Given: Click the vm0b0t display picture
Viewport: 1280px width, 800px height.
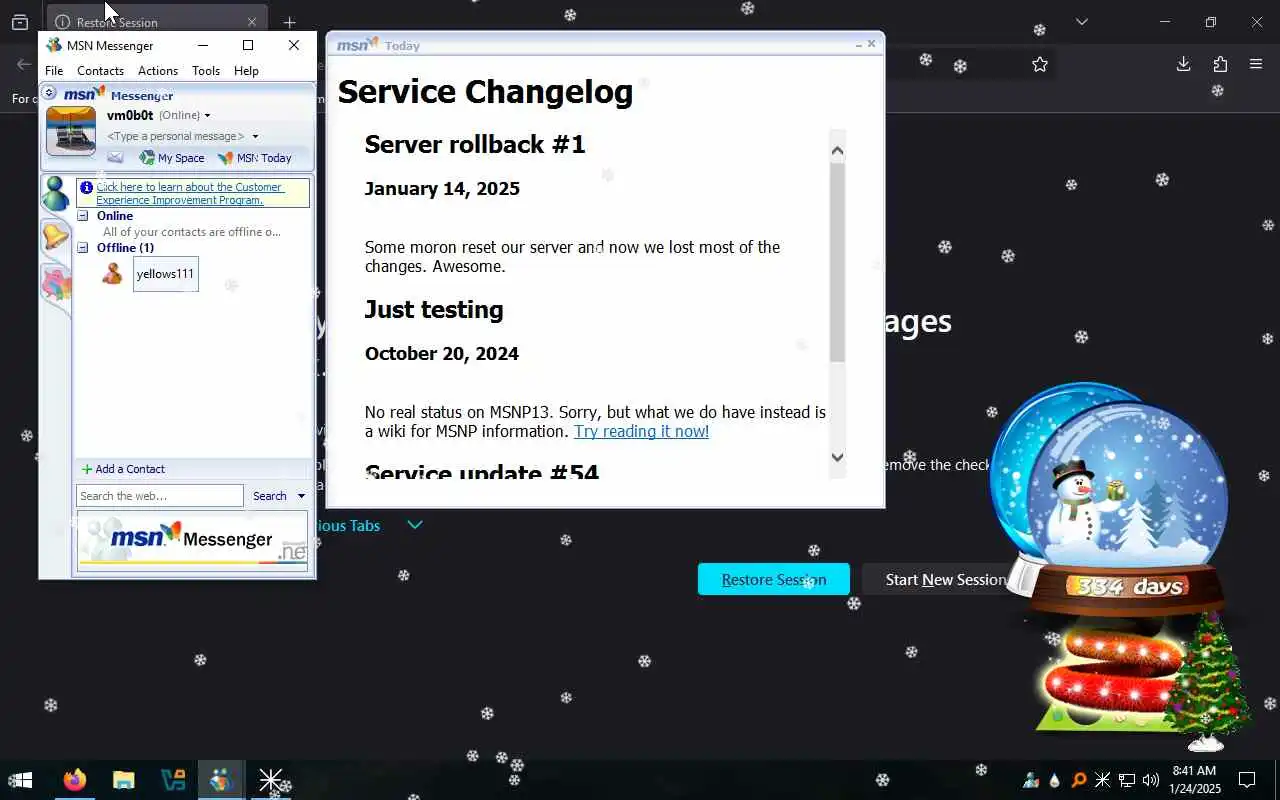Looking at the screenshot, I should pyautogui.click(x=71, y=131).
